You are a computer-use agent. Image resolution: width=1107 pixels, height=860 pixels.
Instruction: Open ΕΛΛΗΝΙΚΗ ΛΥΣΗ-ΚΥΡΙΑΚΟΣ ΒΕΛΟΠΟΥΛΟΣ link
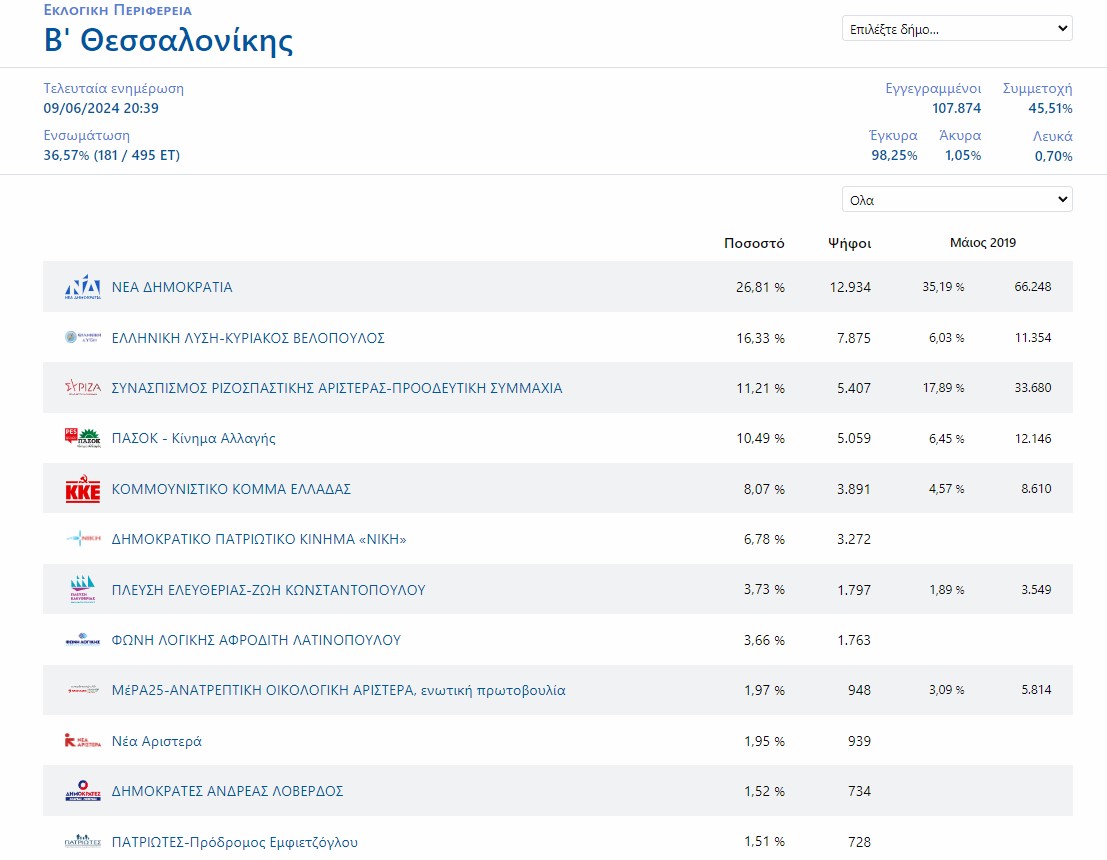pyautogui.click(x=248, y=338)
